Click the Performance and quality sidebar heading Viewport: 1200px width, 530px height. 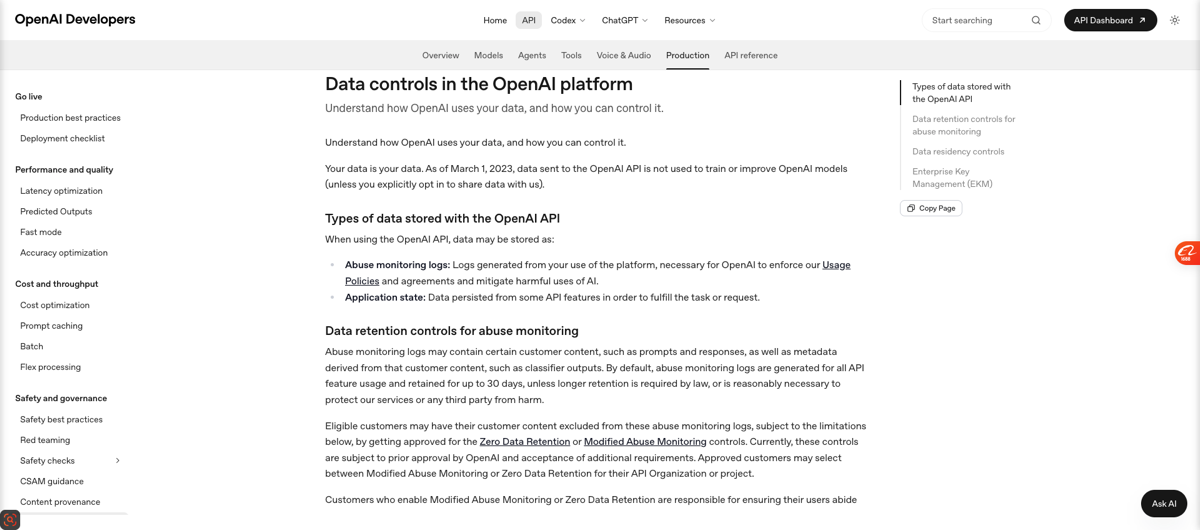tap(64, 170)
